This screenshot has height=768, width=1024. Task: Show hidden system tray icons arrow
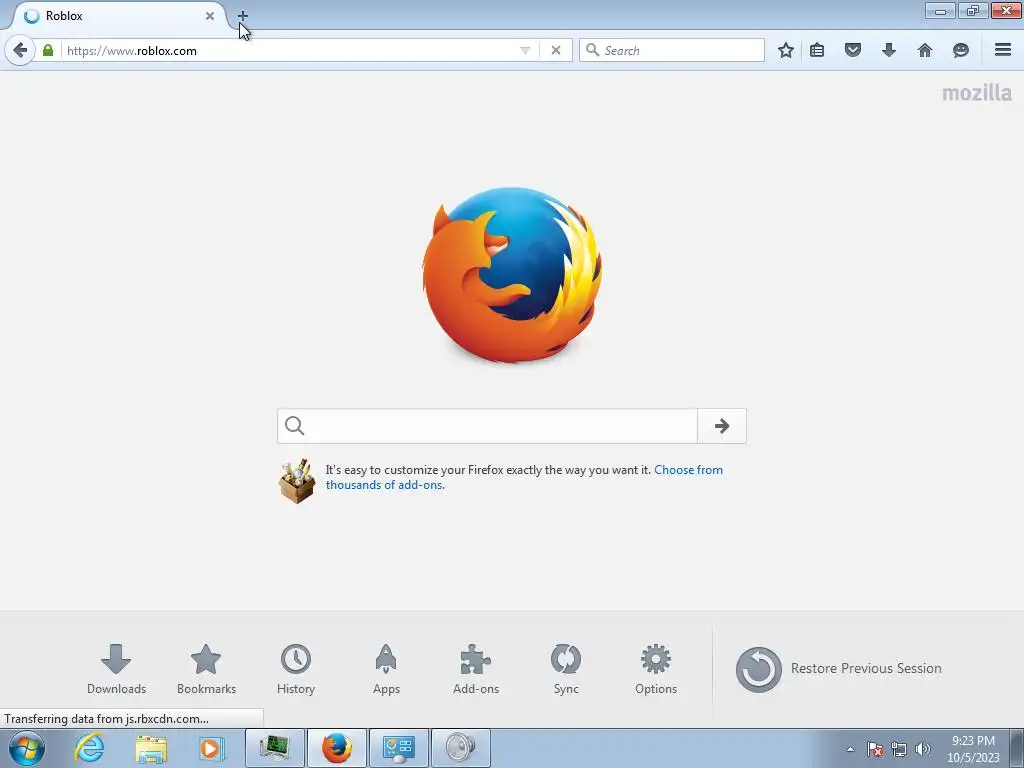pyautogui.click(x=850, y=749)
